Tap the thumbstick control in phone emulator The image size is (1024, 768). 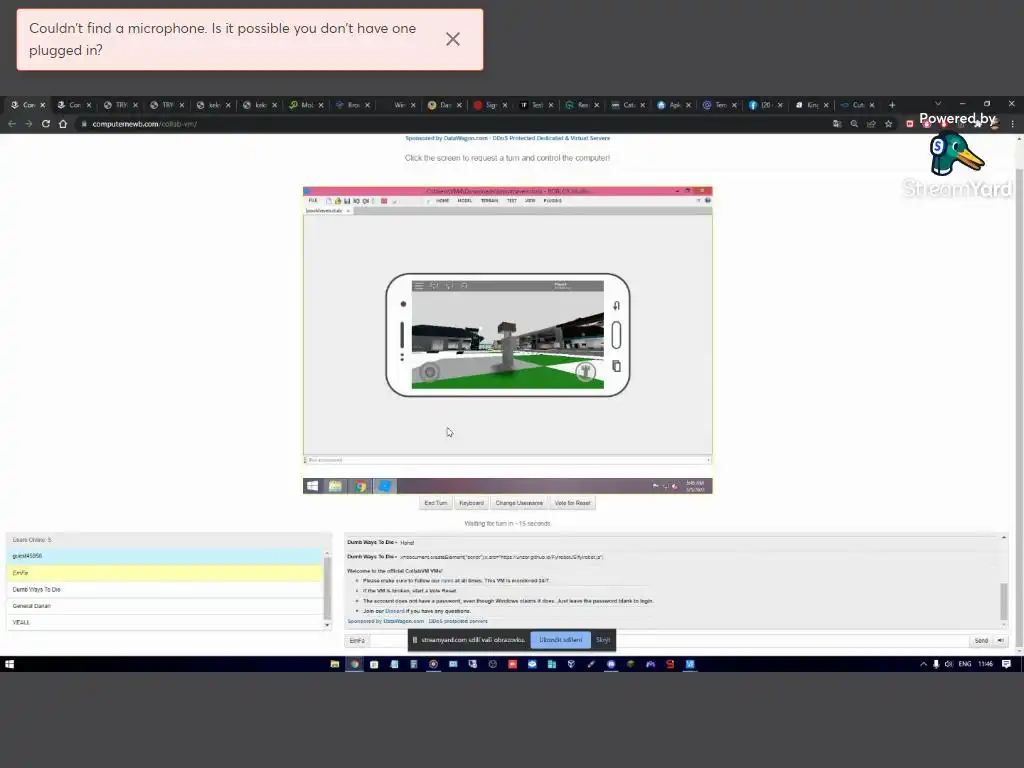[x=429, y=372]
